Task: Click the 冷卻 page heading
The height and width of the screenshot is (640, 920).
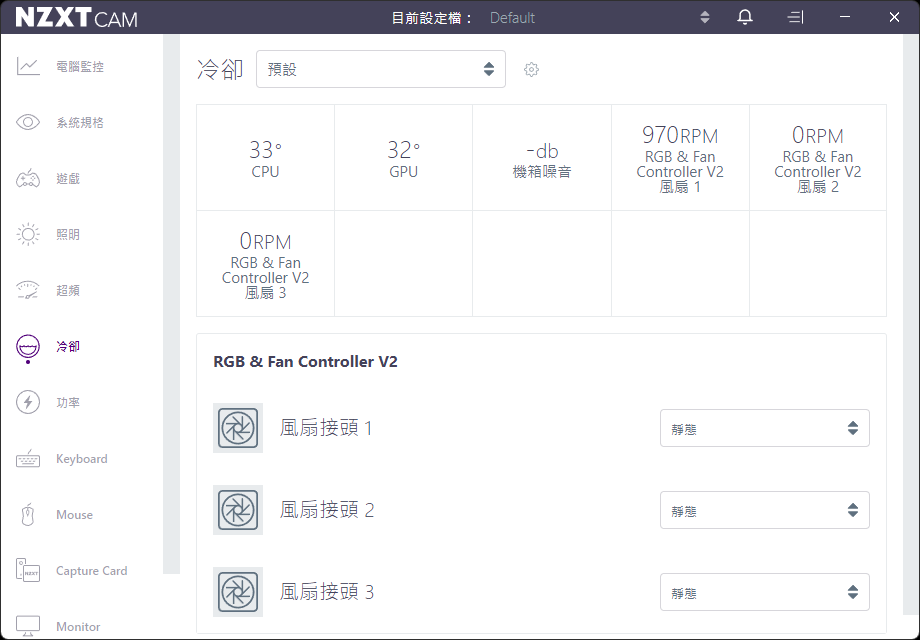Action: click(x=220, y=69)
